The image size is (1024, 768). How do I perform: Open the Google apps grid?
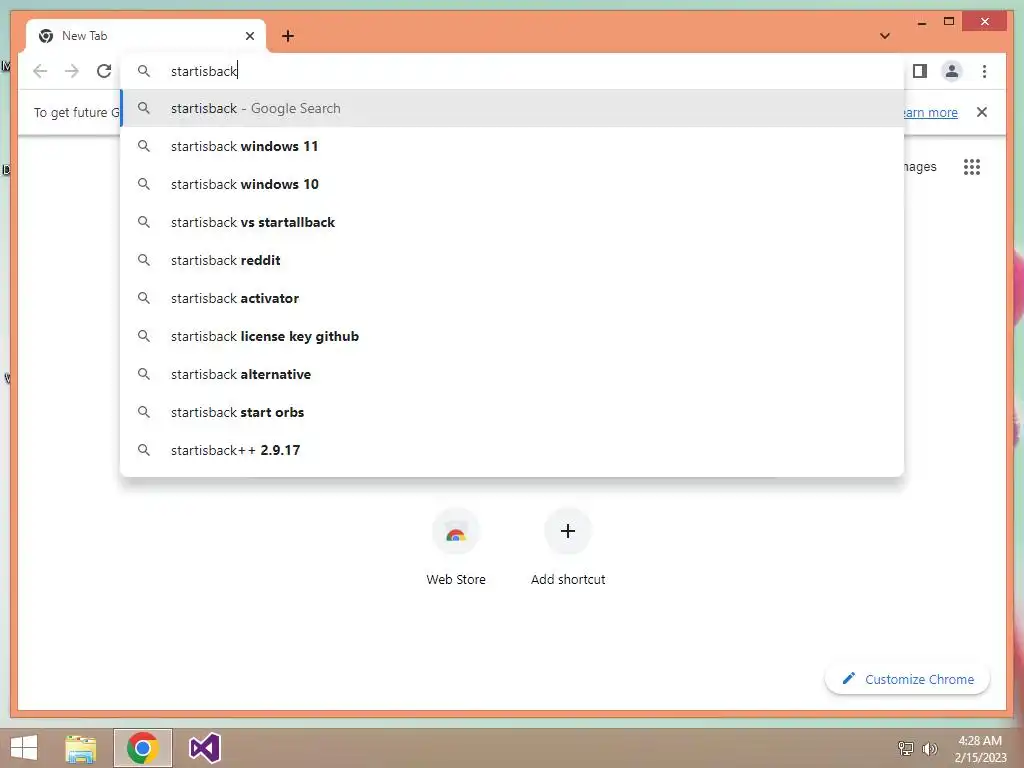tap(972, 167)
